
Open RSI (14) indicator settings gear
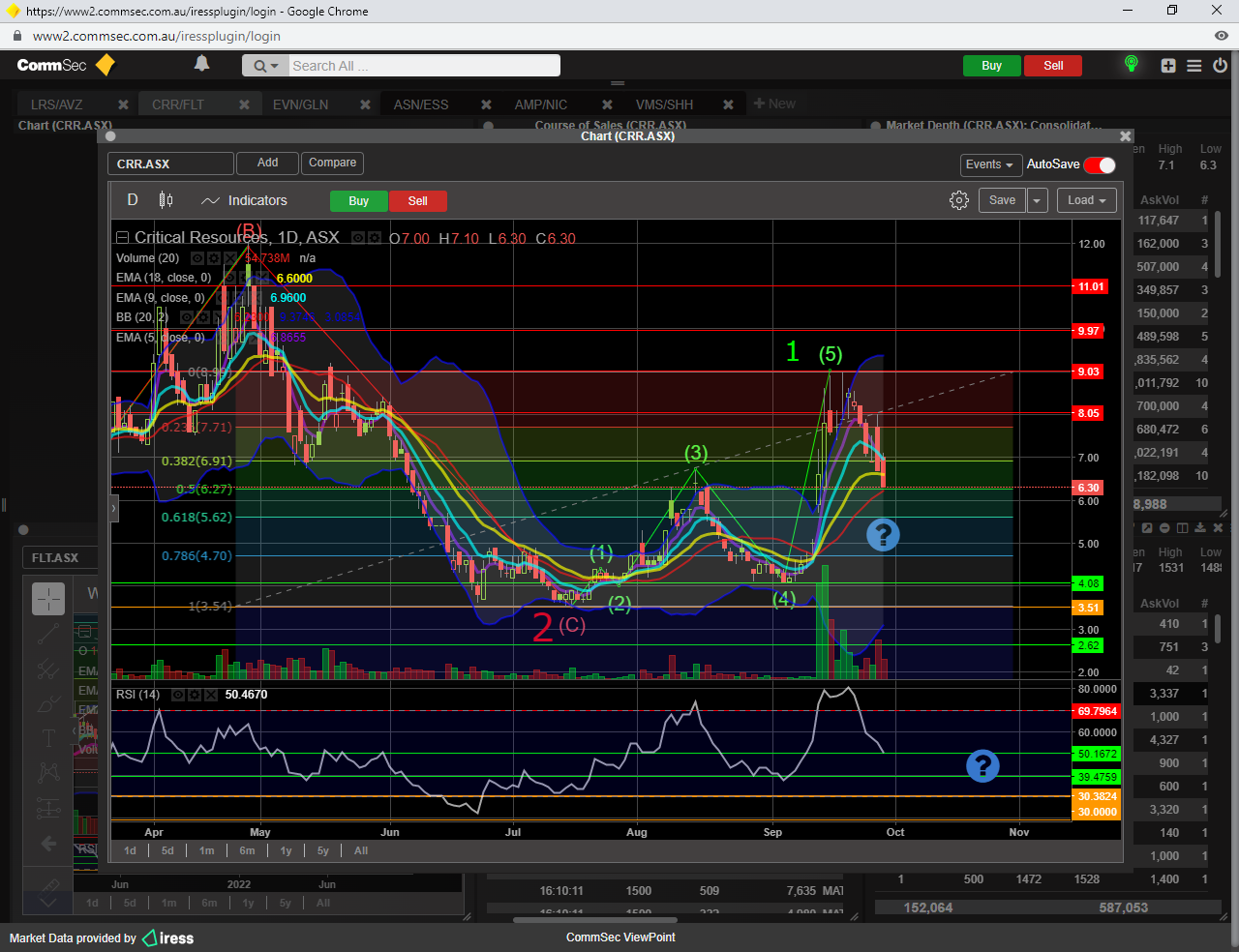[194, 695]
